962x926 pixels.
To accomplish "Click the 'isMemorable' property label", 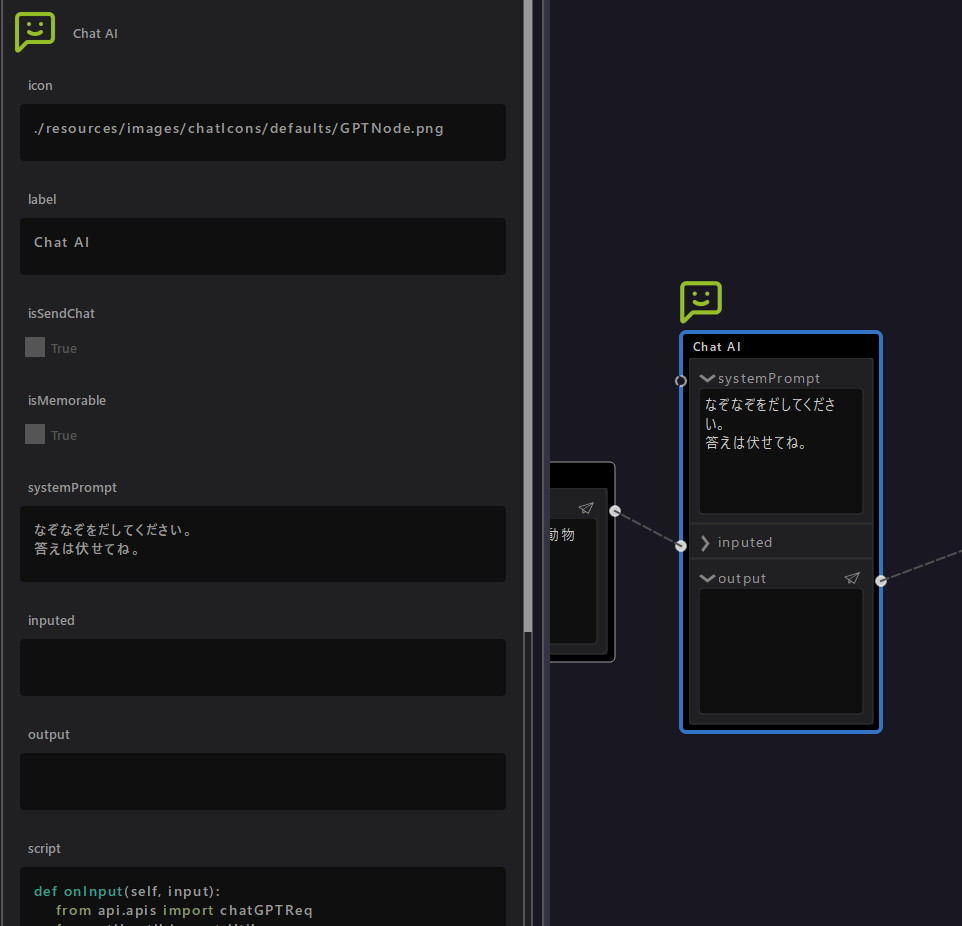I will click(67, 401).
